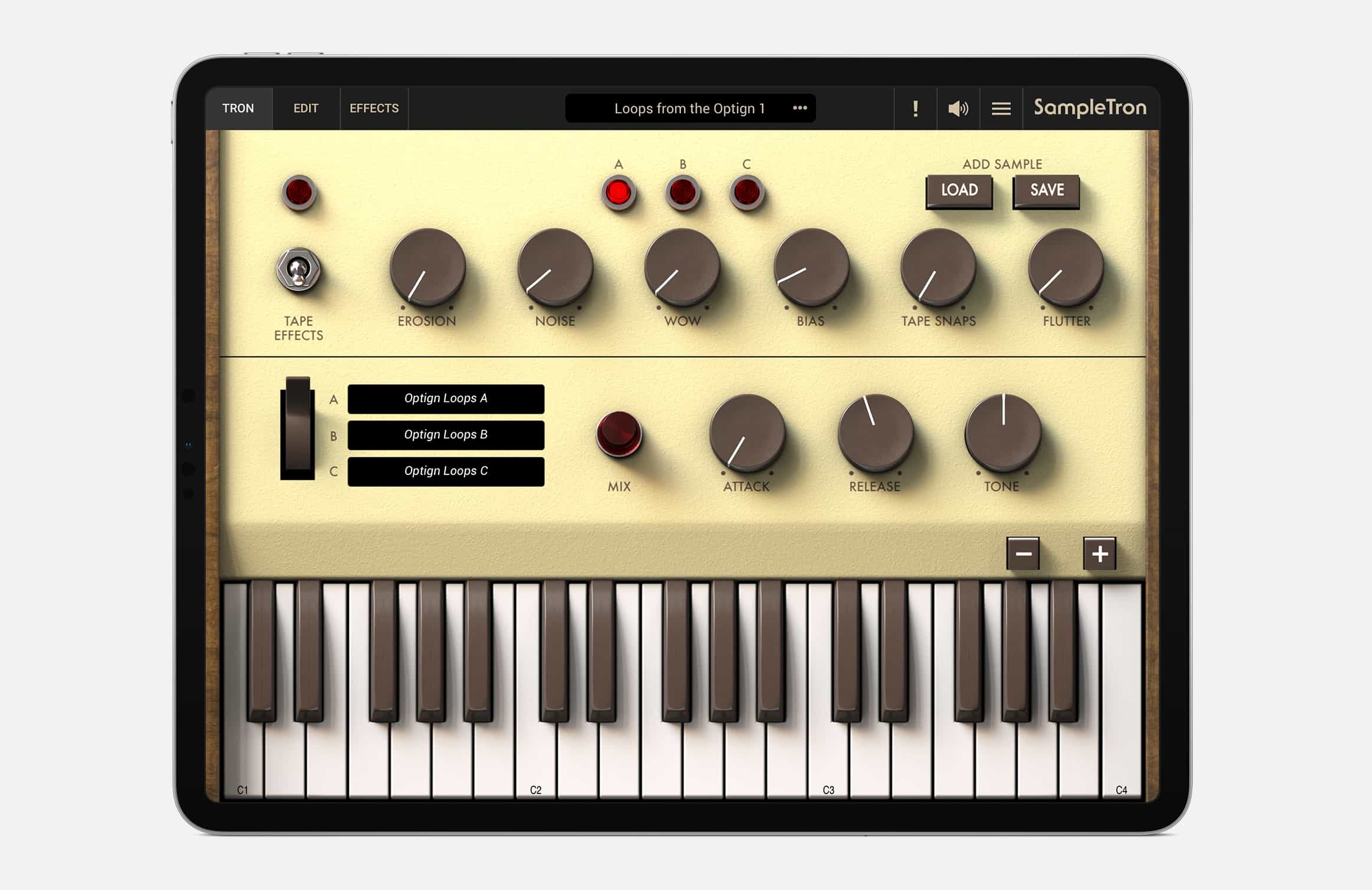Open the EFFECTS tab

coord(374,108)
